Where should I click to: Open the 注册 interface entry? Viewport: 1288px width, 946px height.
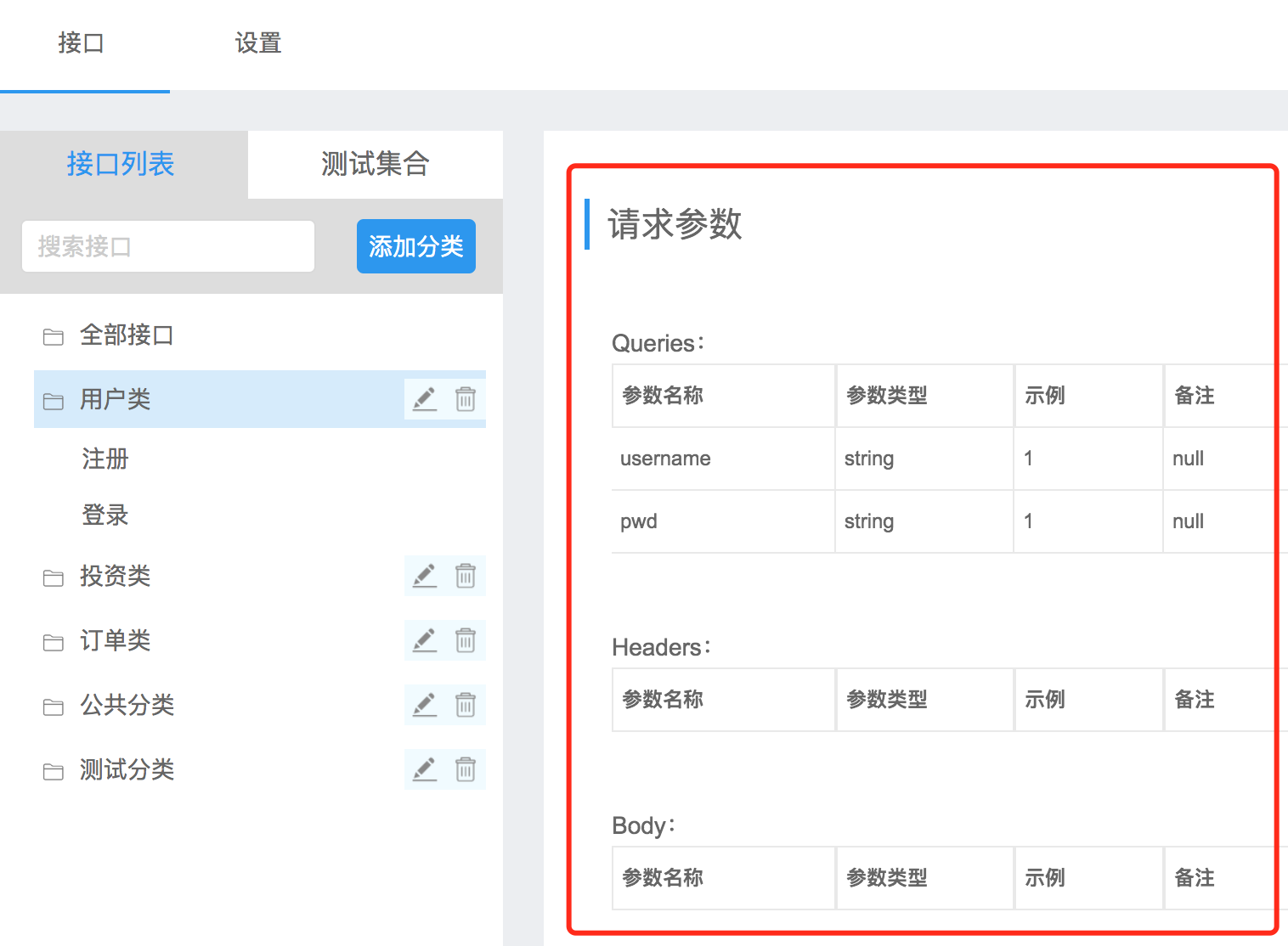(104, 459)
